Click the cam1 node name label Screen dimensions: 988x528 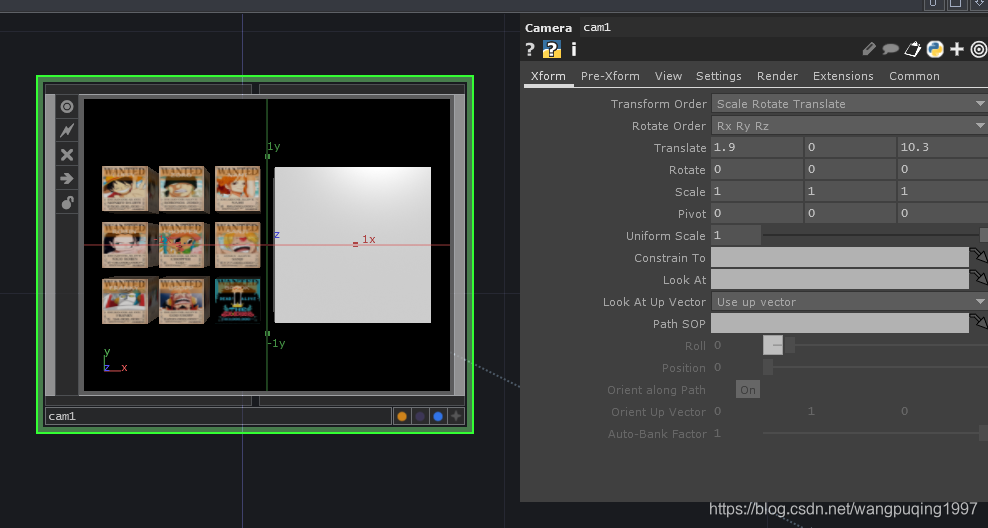[x=219, y=416]
